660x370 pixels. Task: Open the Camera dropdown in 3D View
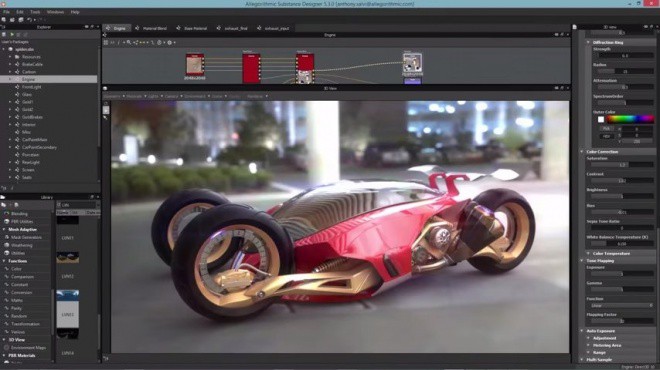pos(172,96)
